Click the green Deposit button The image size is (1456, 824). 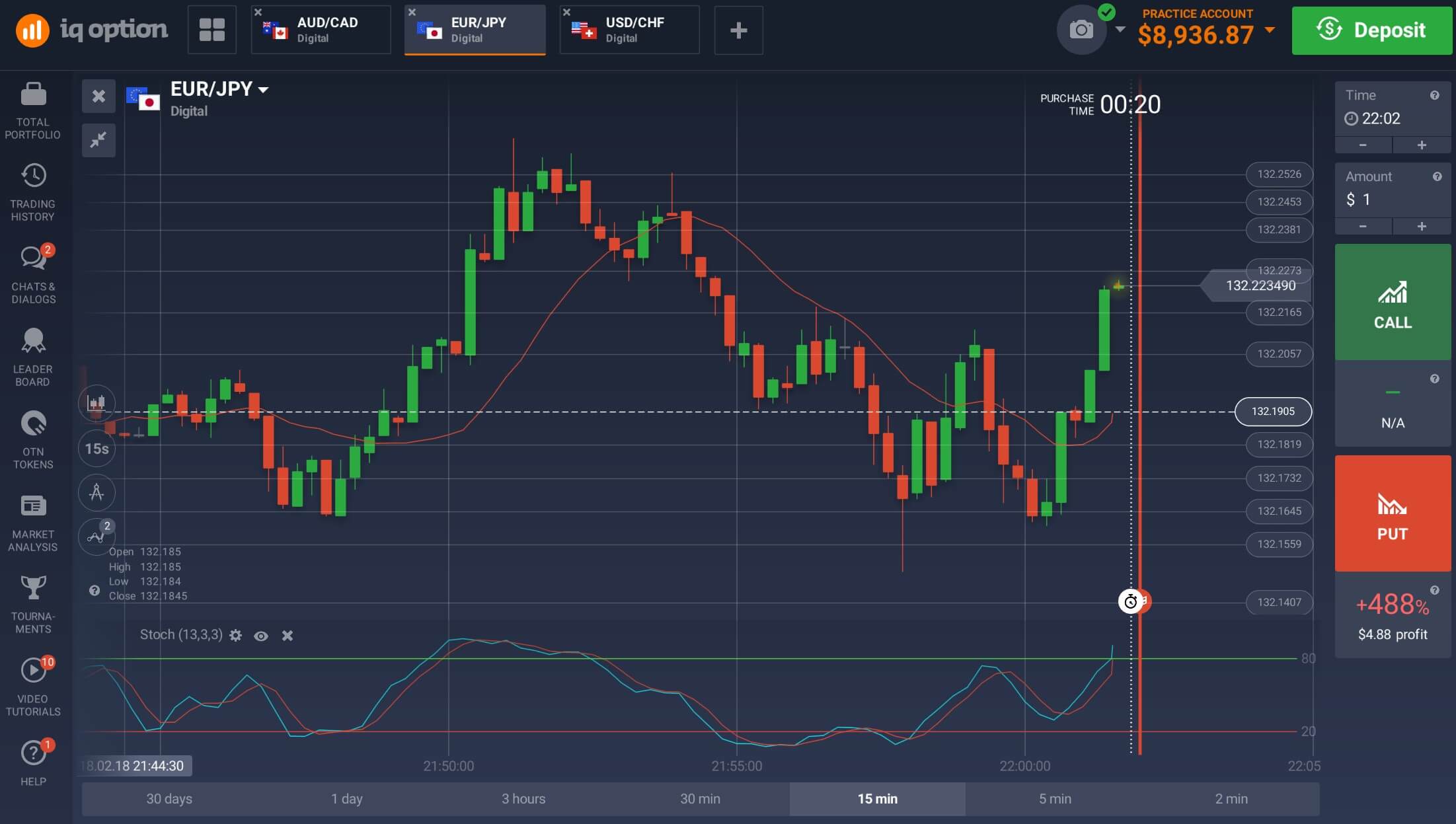pos(1371,30)
